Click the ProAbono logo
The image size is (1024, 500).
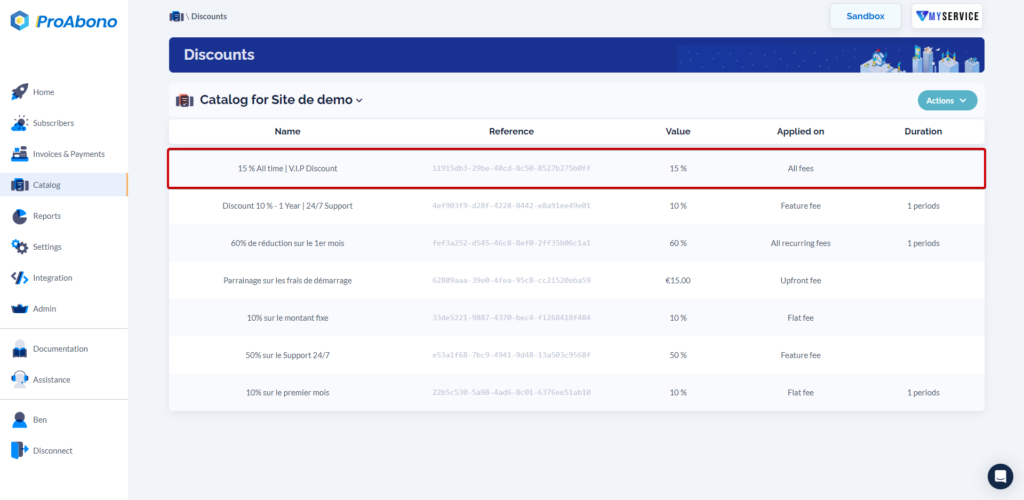(x=64, y=21)
